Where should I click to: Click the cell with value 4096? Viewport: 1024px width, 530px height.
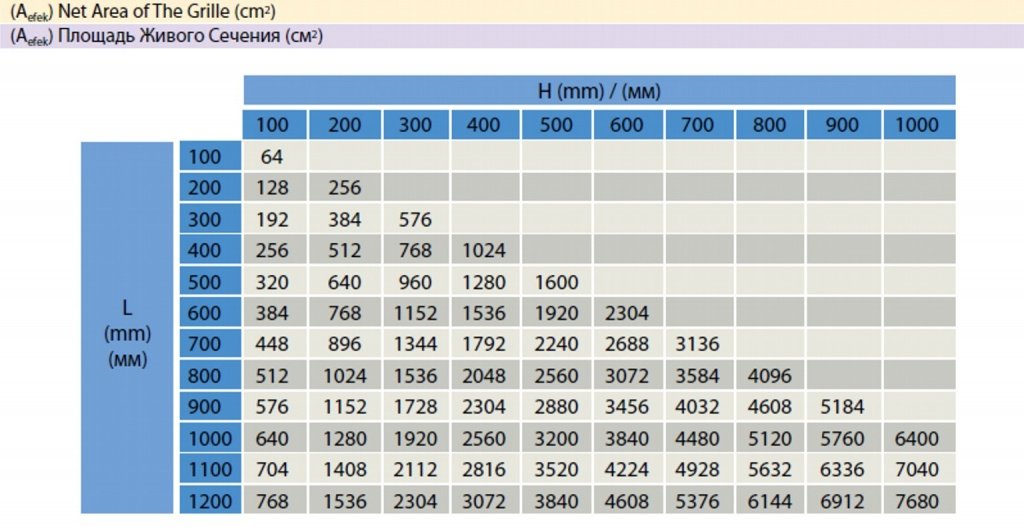770,376
